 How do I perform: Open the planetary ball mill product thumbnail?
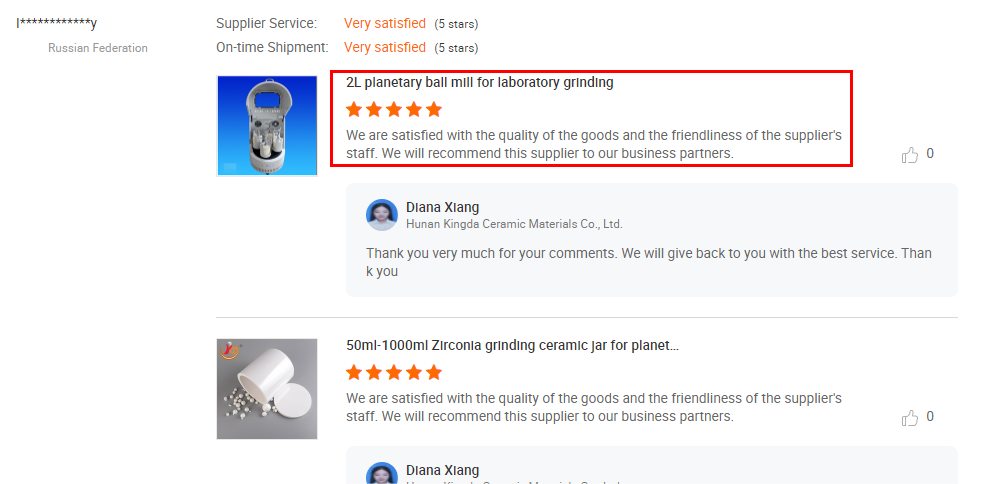point(267,126)
